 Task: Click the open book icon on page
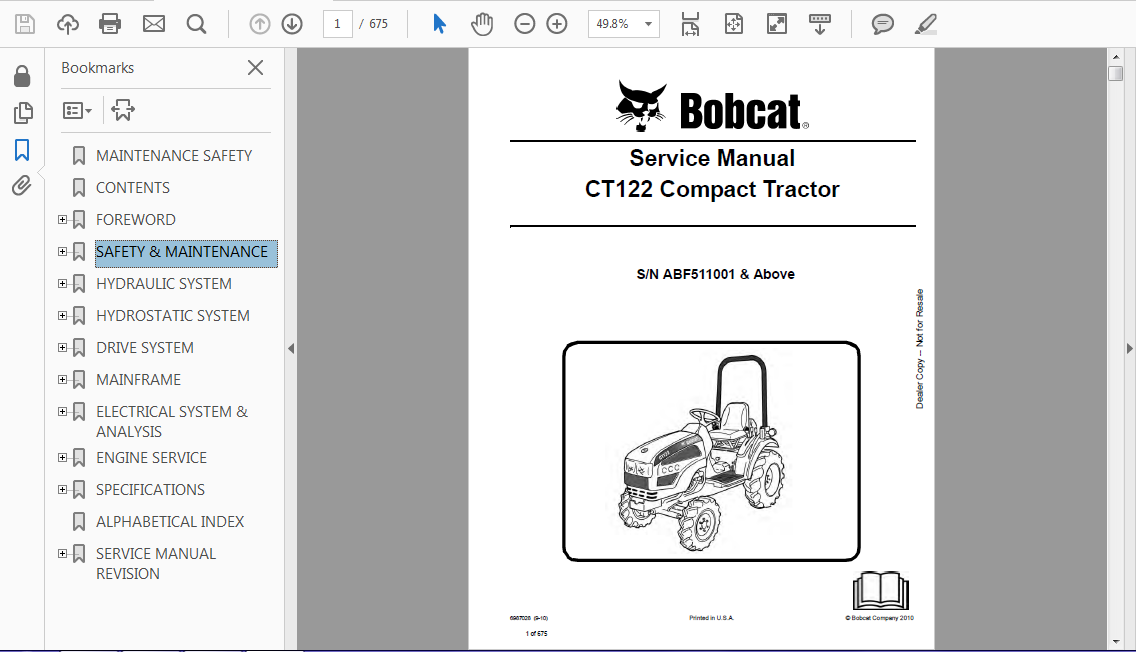880,590
